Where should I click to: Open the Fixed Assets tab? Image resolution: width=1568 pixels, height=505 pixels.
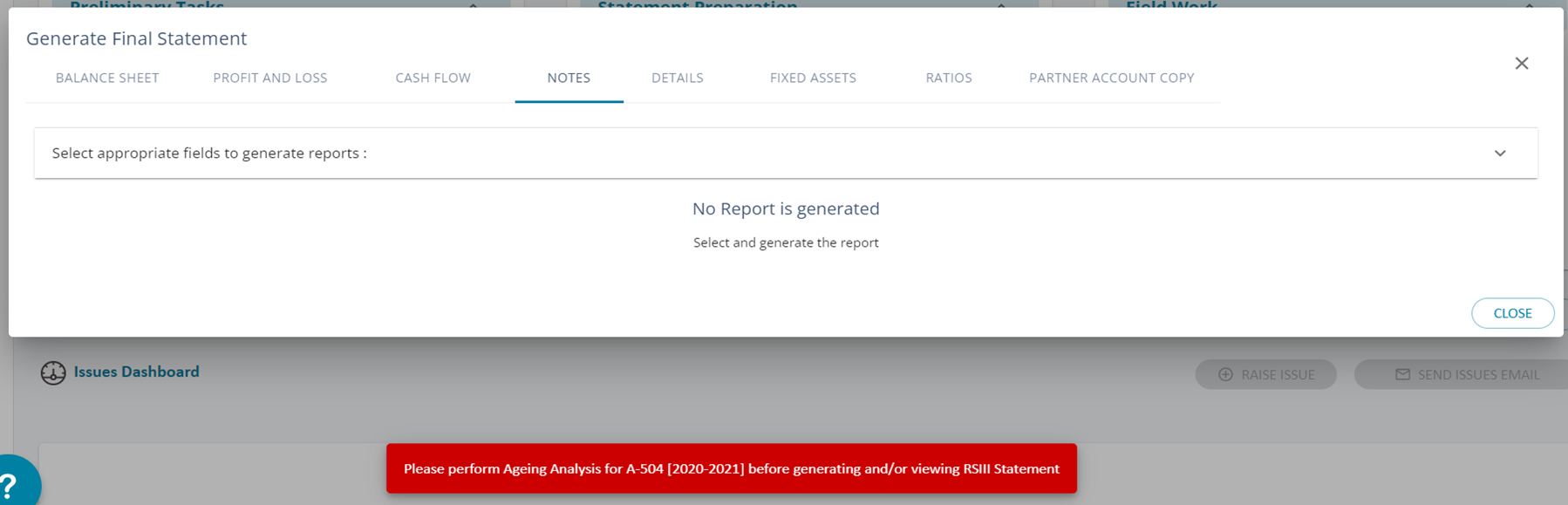813,78
